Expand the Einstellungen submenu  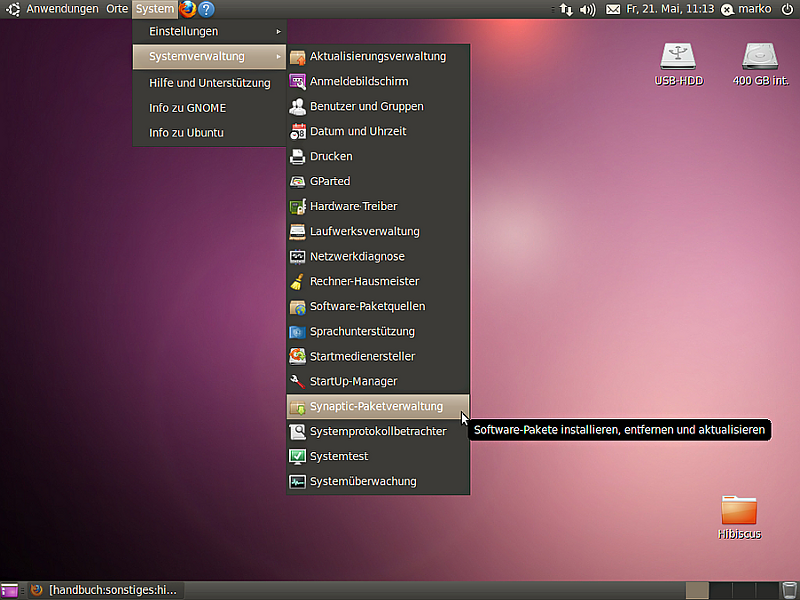[209, 32]
